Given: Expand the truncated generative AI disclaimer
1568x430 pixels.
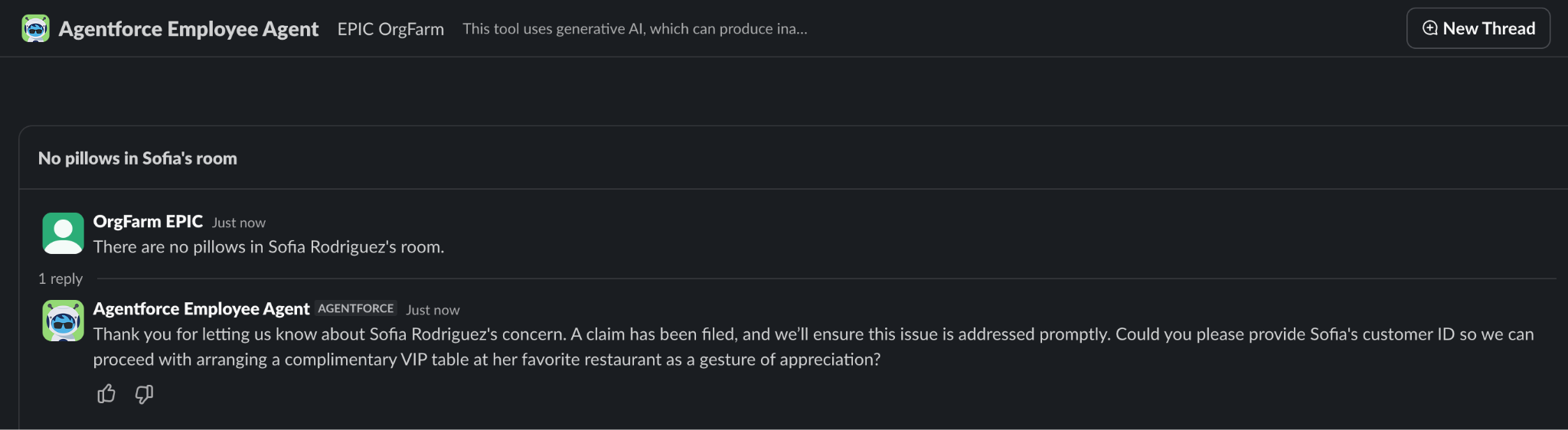Looking at the screenshot, I should click(635, 29).
